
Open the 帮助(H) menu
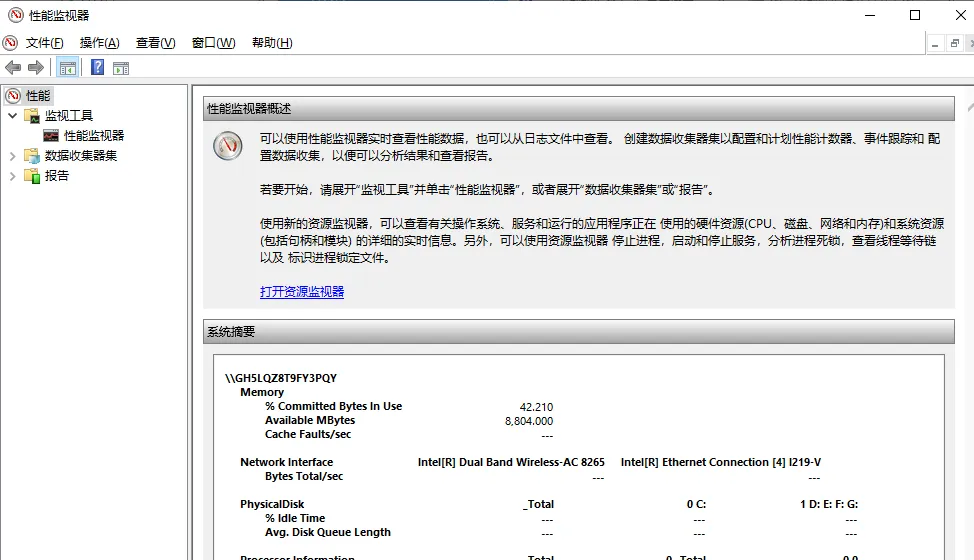[272, 43]
